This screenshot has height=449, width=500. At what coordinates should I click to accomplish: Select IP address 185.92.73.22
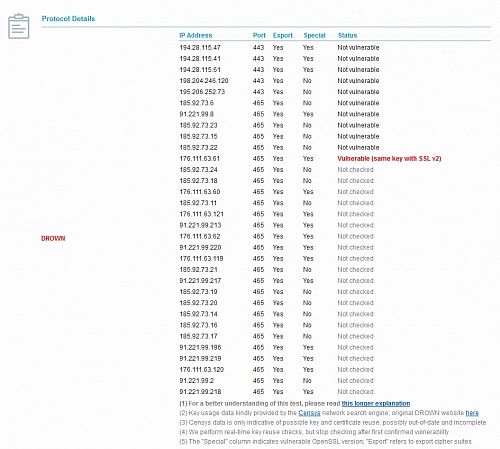198,147
